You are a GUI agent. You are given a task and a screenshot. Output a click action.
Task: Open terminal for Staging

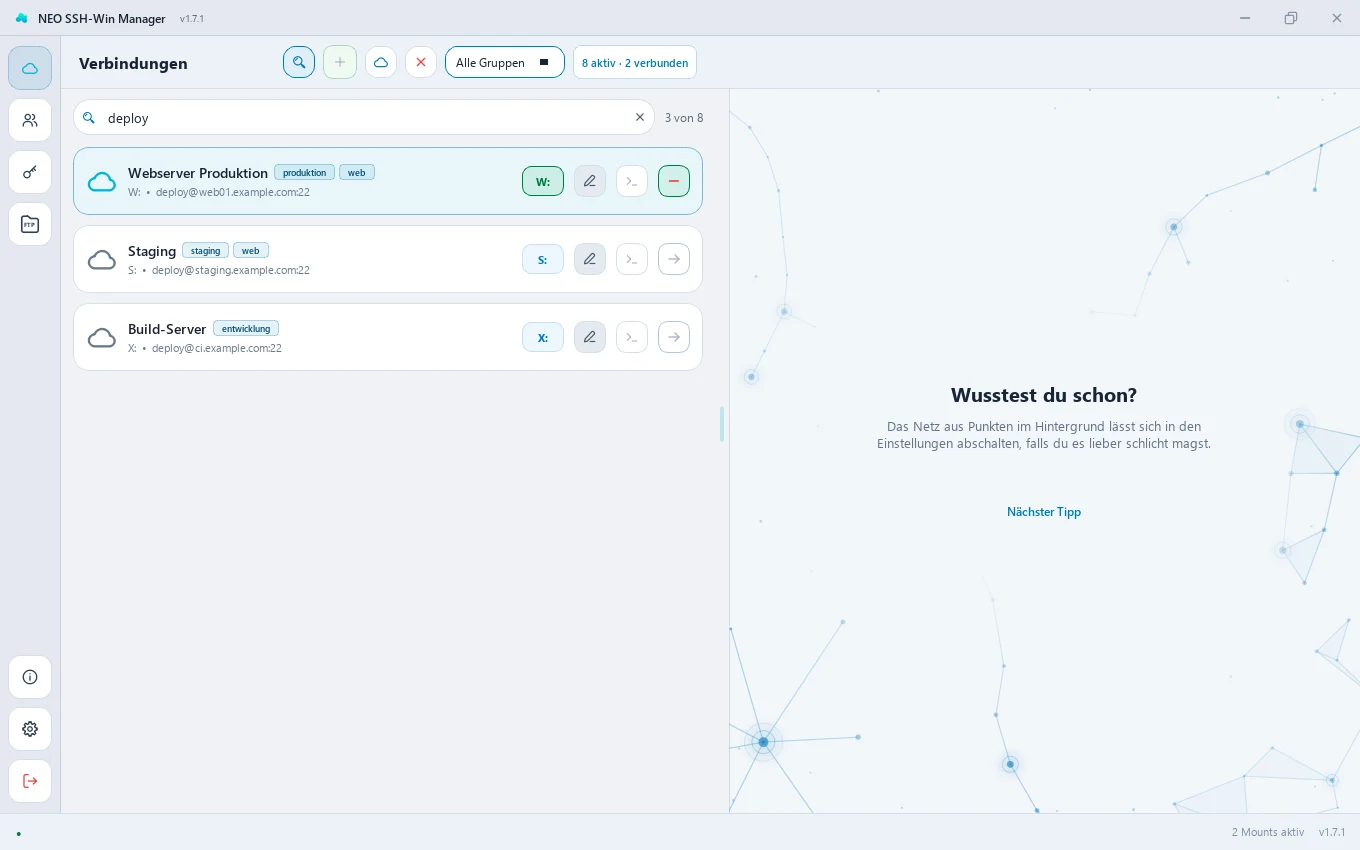(x=632, y=259)
